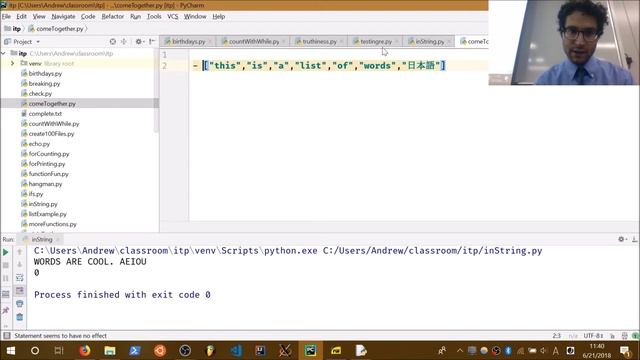Open Firefox from the taskbar

pyautogui.click(x=84, y=351)
